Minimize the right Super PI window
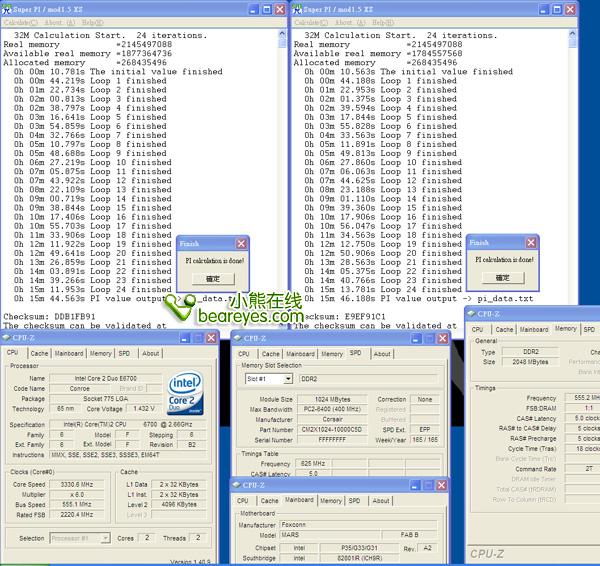Image resolution: width=600 pixels, height=566 pixels. pos(544,9)
